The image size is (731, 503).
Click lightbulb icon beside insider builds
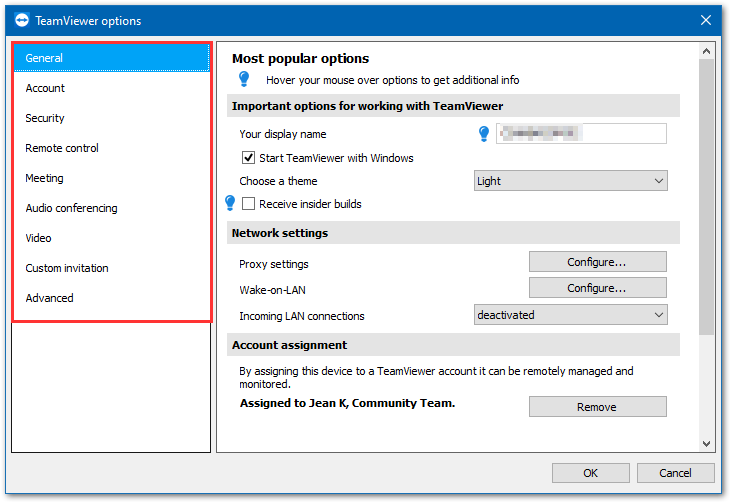click(230, 203)
